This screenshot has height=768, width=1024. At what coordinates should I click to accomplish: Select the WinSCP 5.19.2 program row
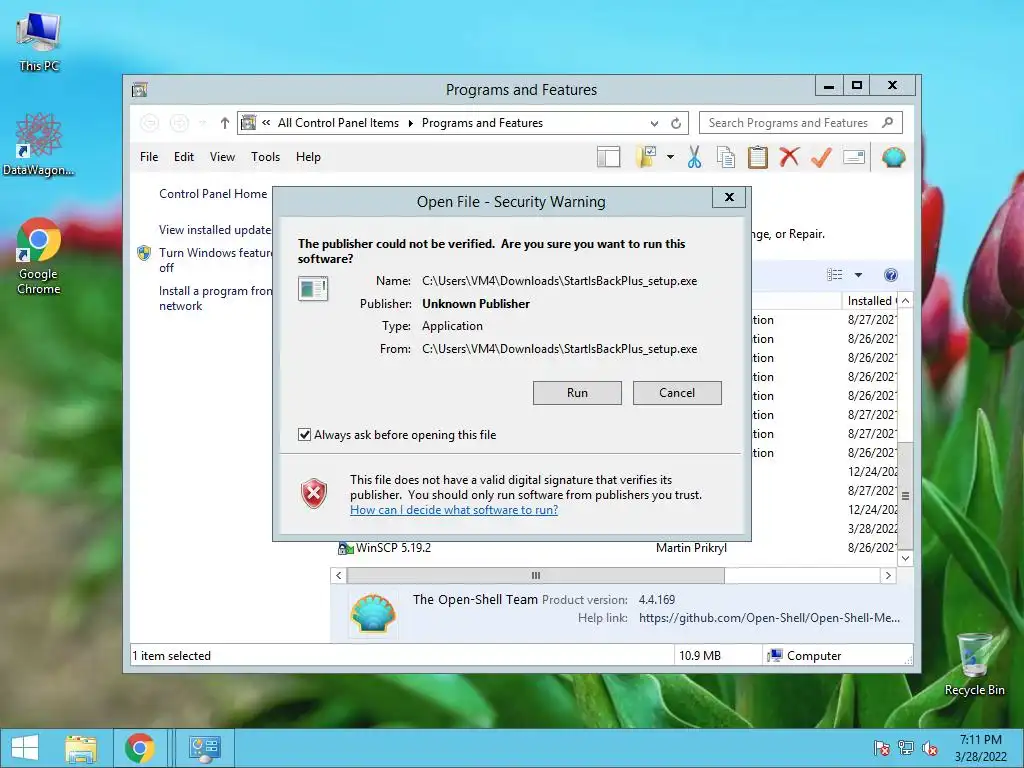click(614, 548)
